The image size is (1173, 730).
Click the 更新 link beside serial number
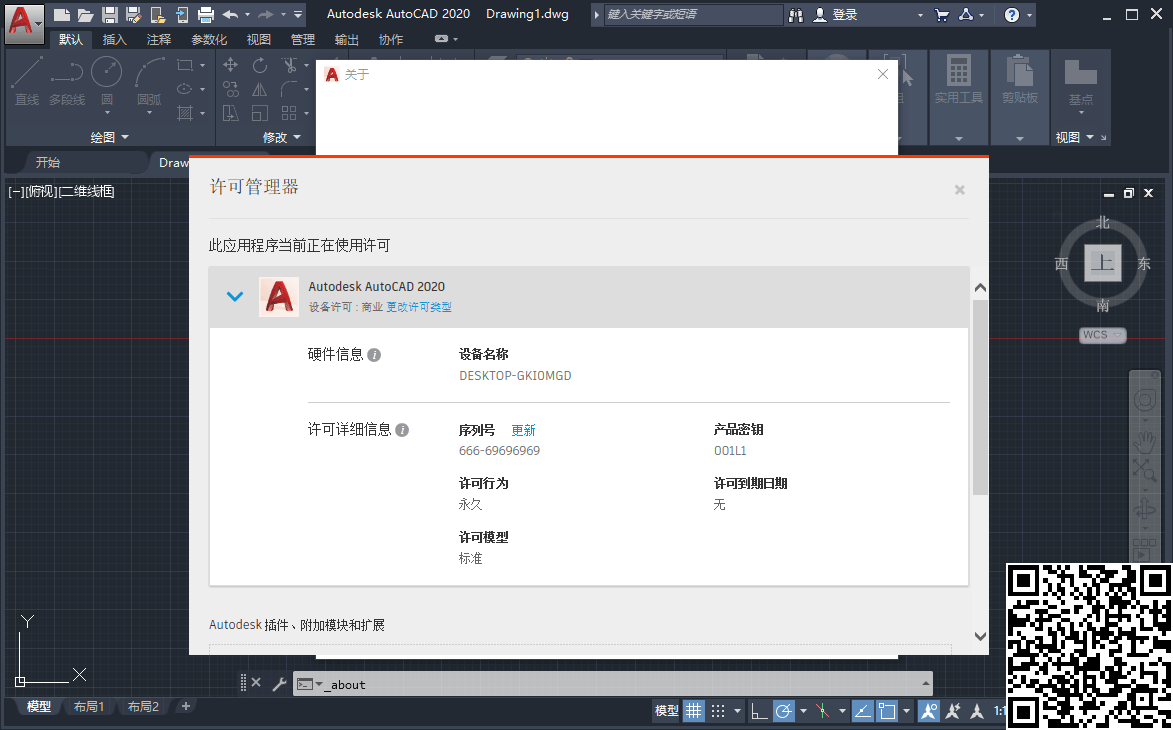click(524, 430)
